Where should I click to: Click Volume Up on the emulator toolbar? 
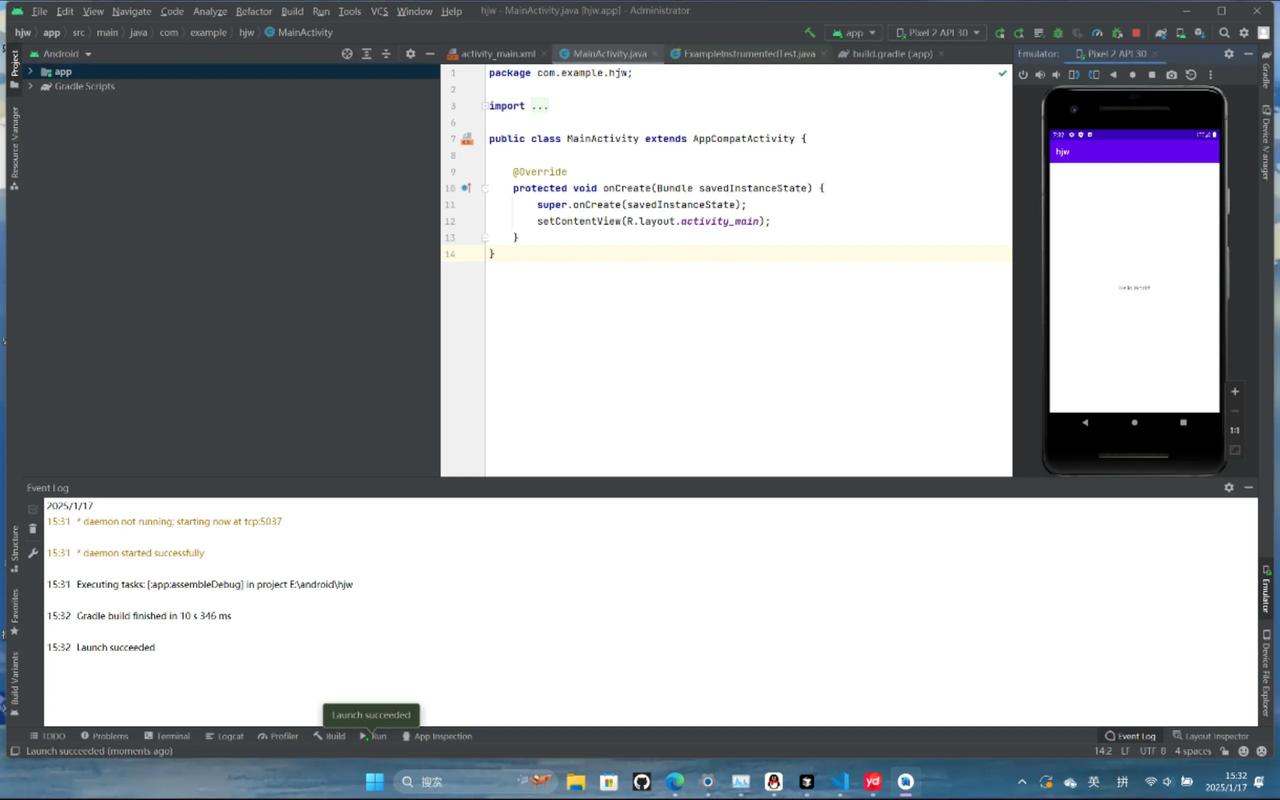click(x=1040, y=74)
